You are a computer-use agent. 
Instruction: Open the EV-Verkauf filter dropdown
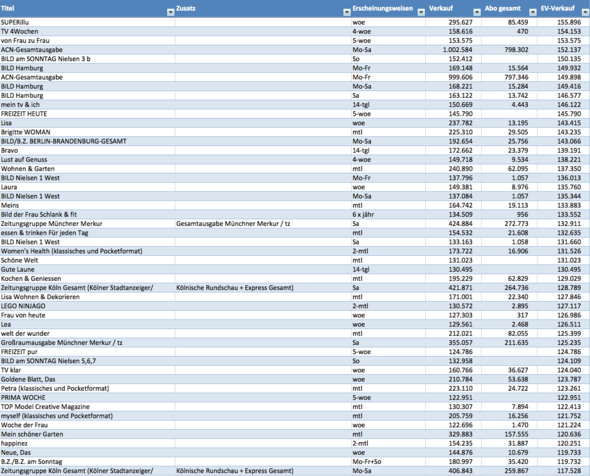585,12
